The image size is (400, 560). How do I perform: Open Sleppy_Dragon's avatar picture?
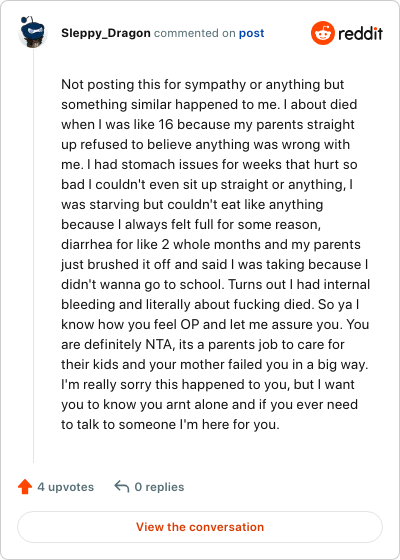[33, 31]
